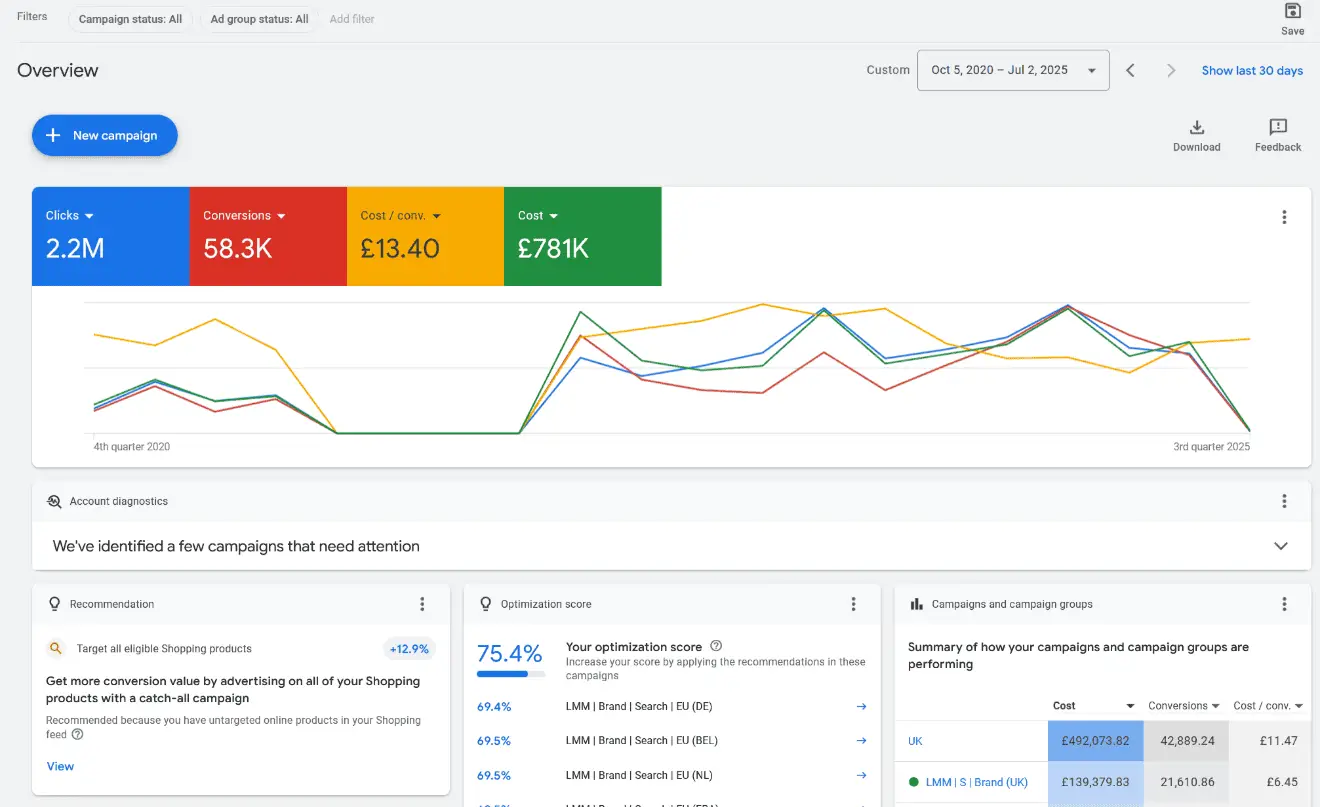Click the Campaigns and campaign groups chart icon

[x=916, y=603]
